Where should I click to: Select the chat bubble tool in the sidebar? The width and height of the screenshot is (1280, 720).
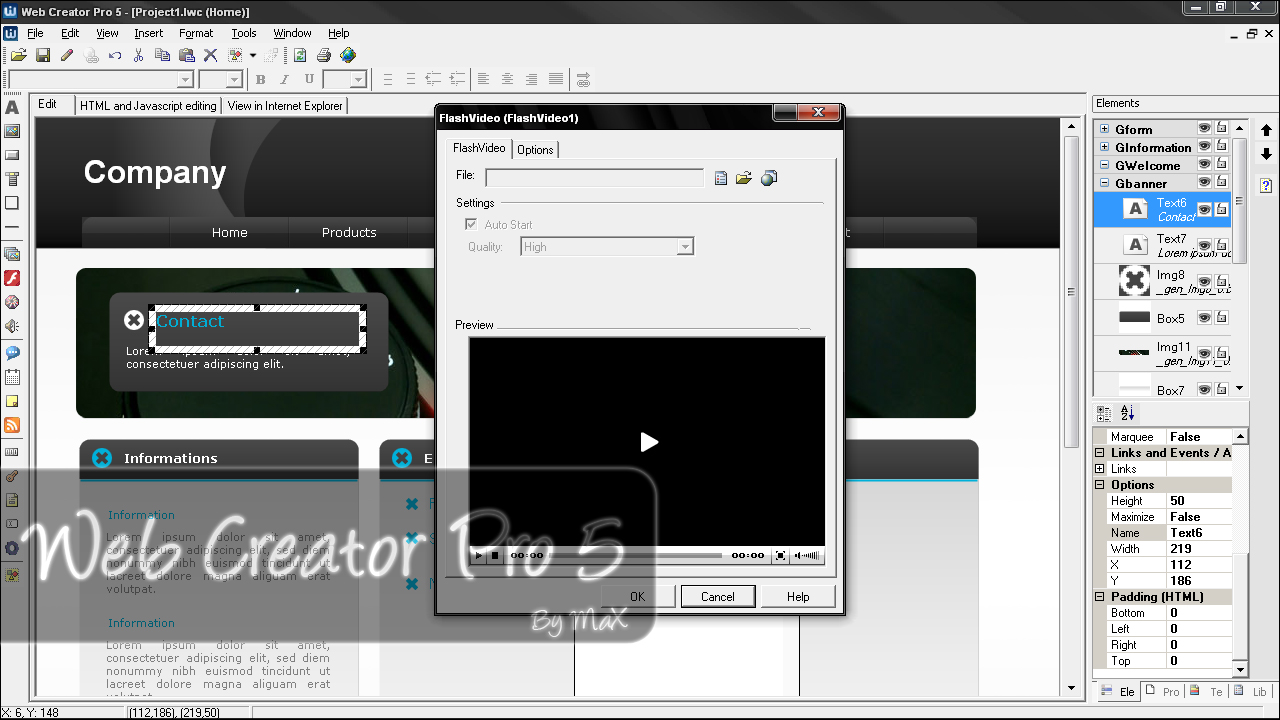click(12, 353)
